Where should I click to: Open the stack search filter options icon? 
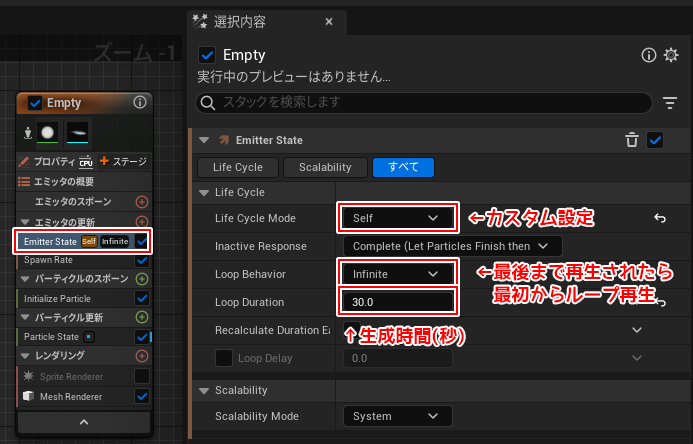(670, 102)
